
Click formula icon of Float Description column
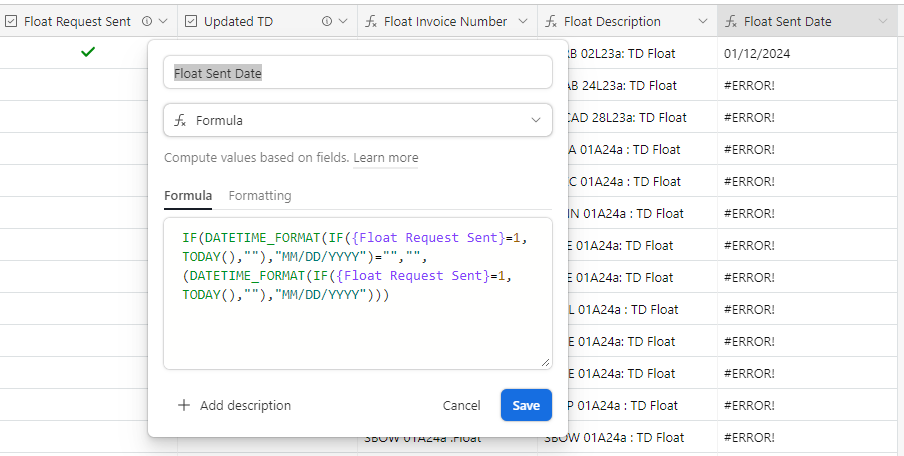point(551,21)
